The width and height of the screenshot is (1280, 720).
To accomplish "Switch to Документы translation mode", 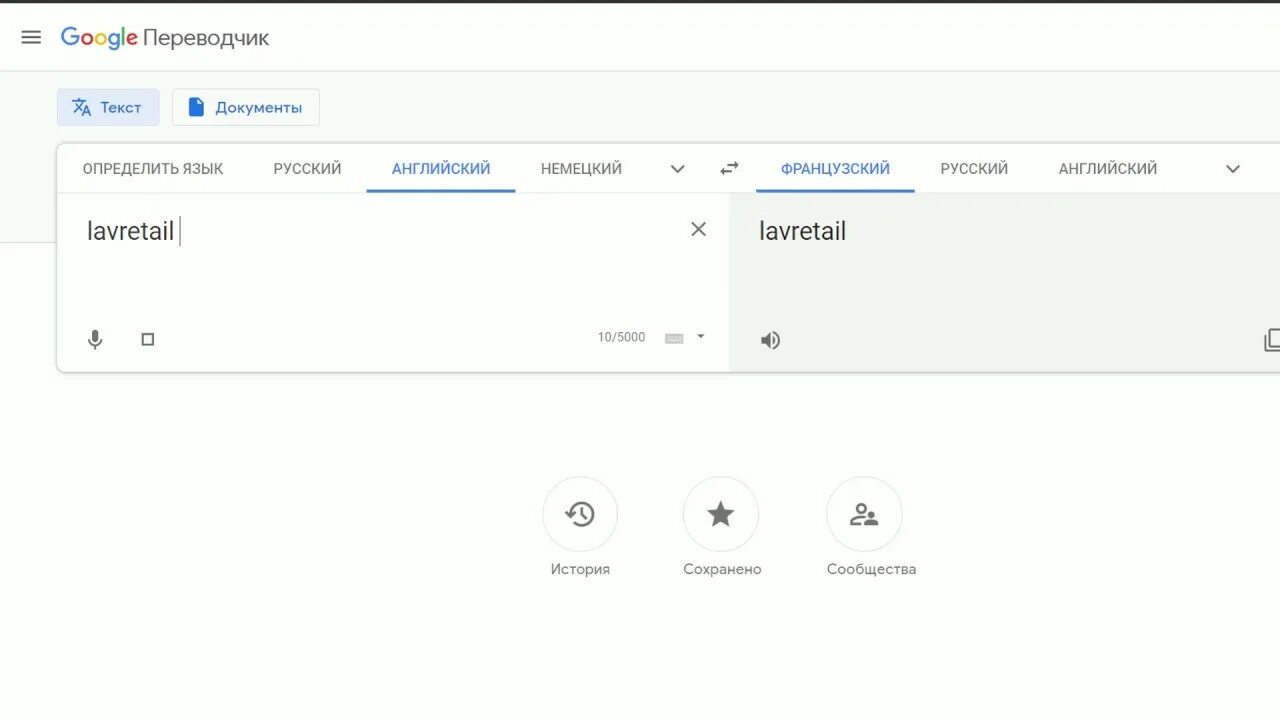I will click(246, 107).
